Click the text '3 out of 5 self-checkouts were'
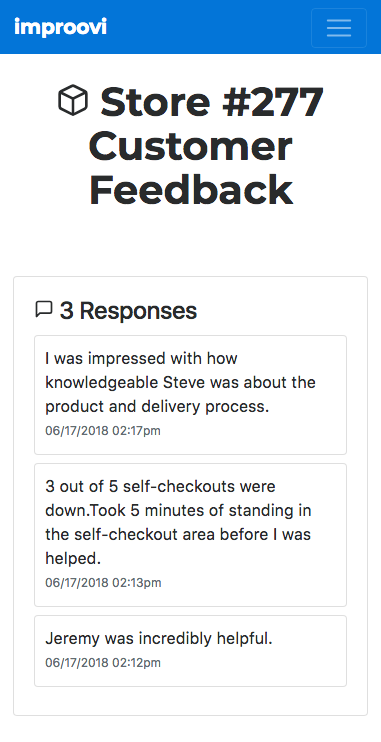 160,486
